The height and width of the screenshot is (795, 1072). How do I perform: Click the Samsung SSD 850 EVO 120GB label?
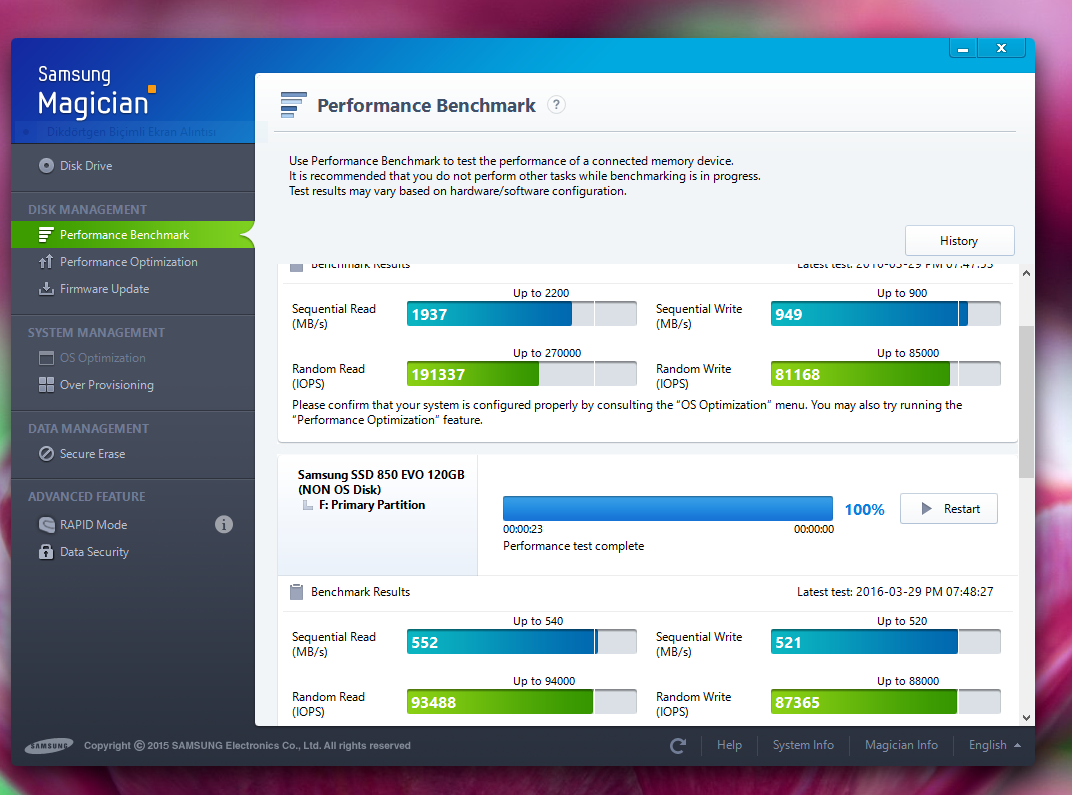pyautogui.click(x=381, y=474)
